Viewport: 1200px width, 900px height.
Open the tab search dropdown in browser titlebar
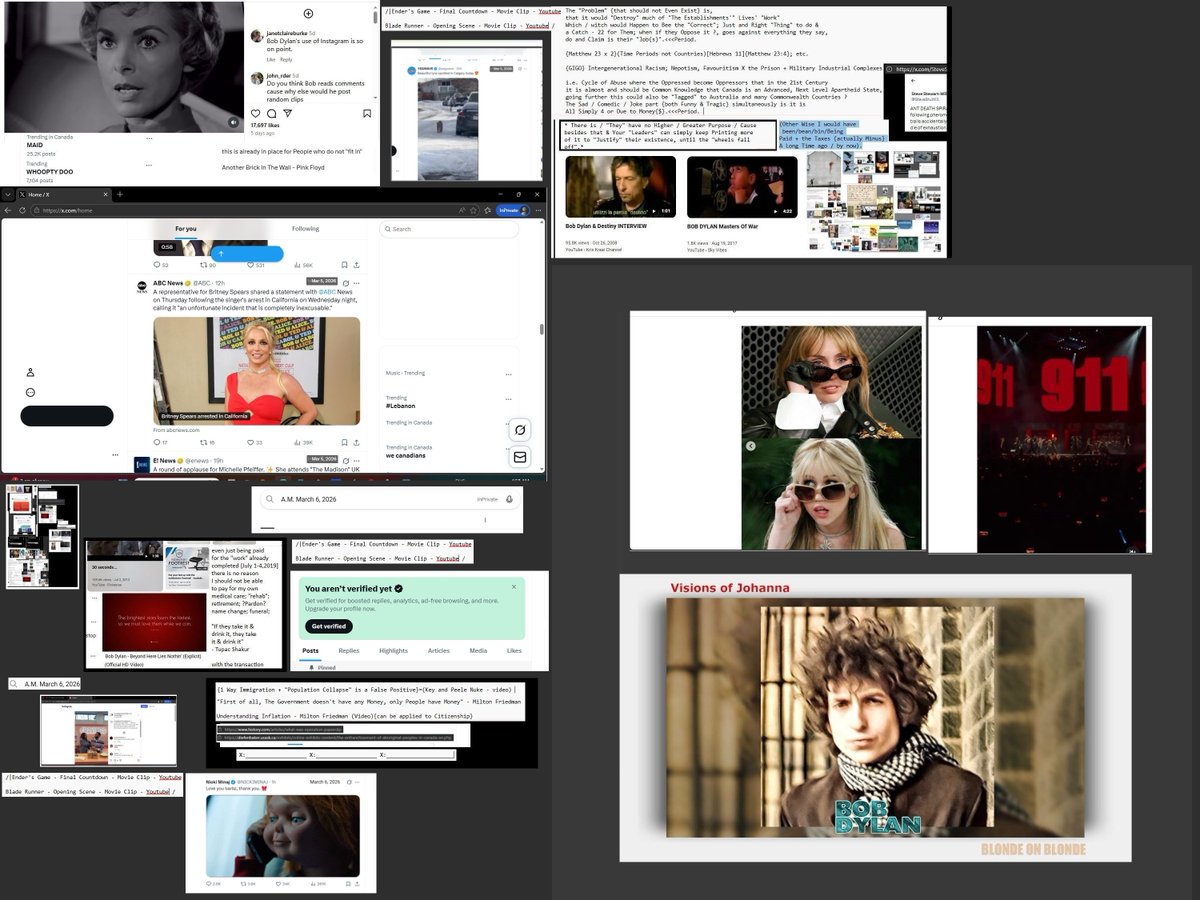pos(8,194)
